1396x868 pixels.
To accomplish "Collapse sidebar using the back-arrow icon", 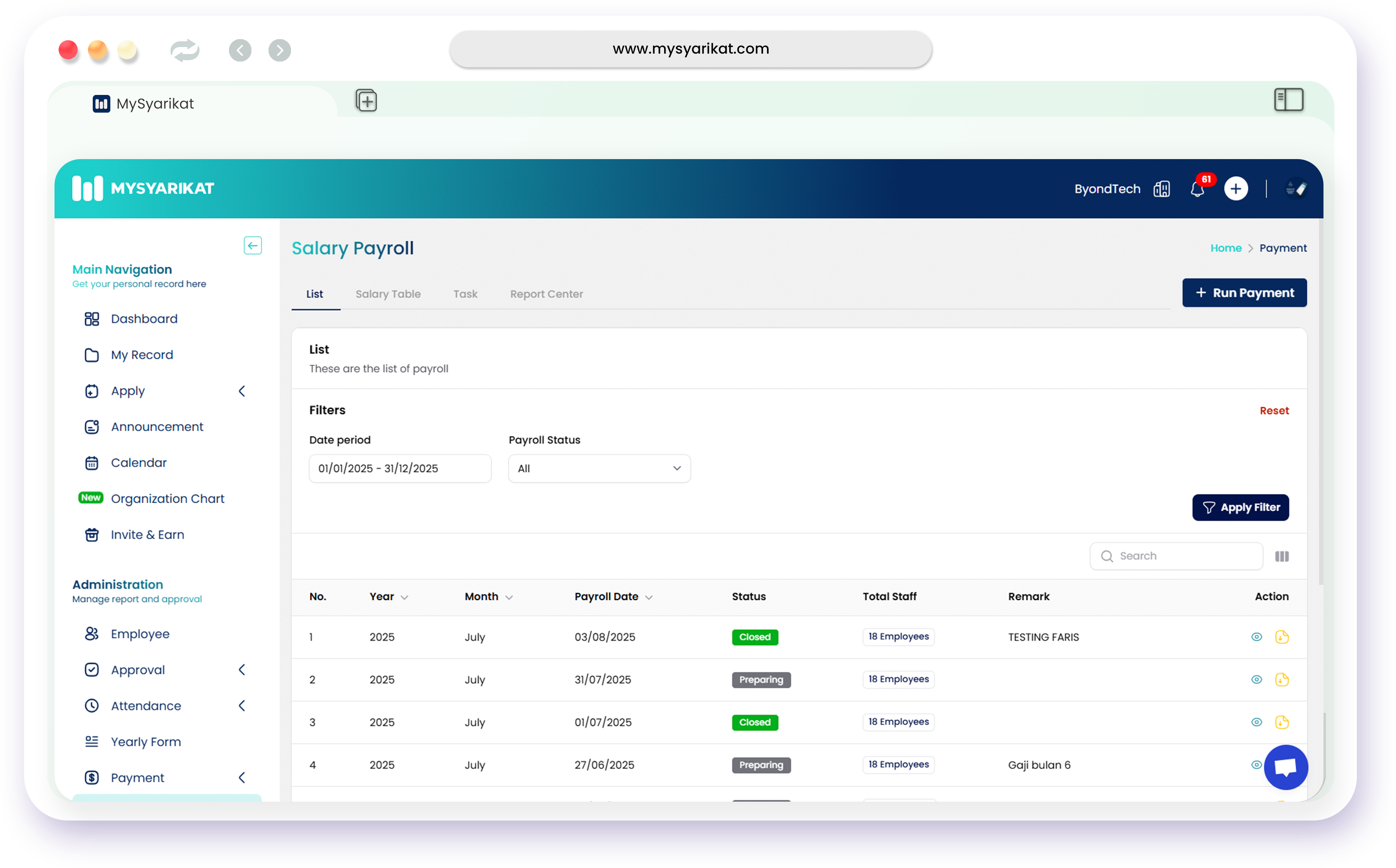I will coord(253,246).
